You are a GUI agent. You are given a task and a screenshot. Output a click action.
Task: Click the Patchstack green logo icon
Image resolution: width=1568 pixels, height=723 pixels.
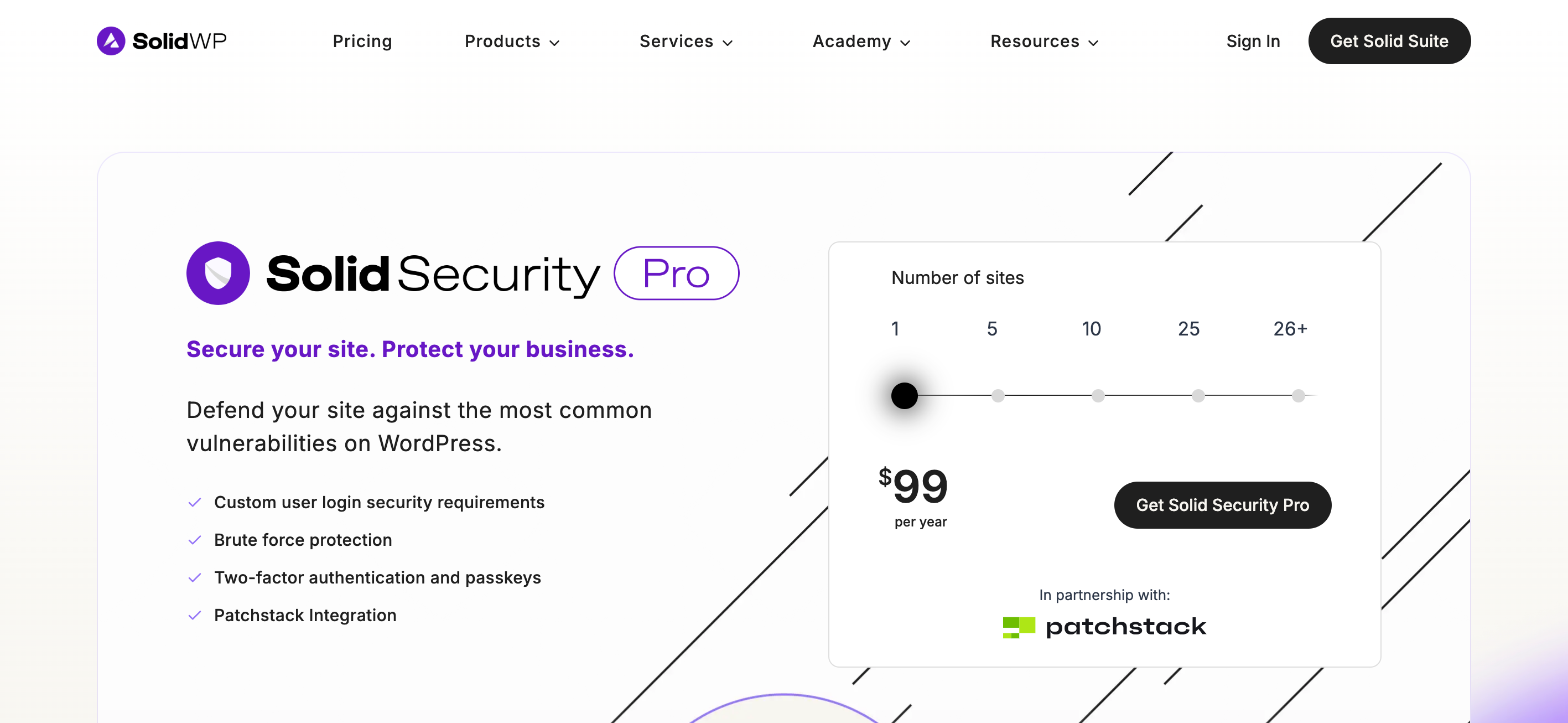(x=1019, y=627)
